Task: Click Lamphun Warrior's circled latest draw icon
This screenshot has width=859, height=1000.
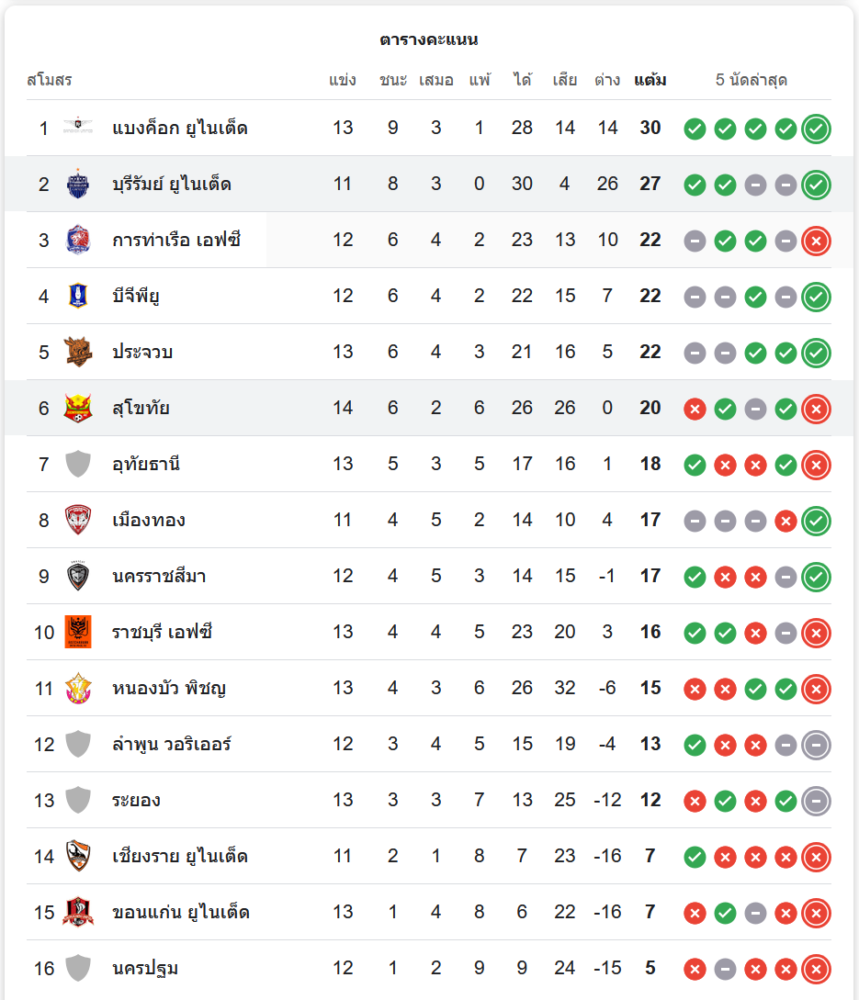Action: coord(816,744)
